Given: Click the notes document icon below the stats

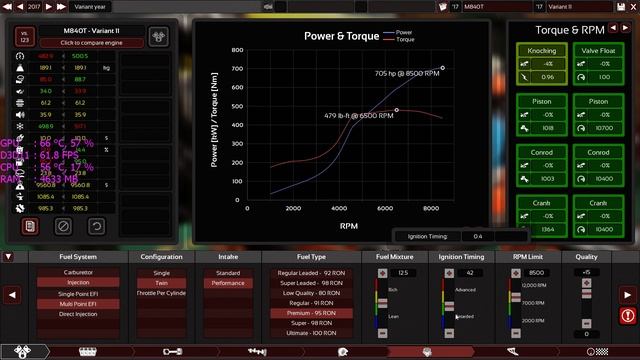Looking at the screenshot, I should 30,226.
